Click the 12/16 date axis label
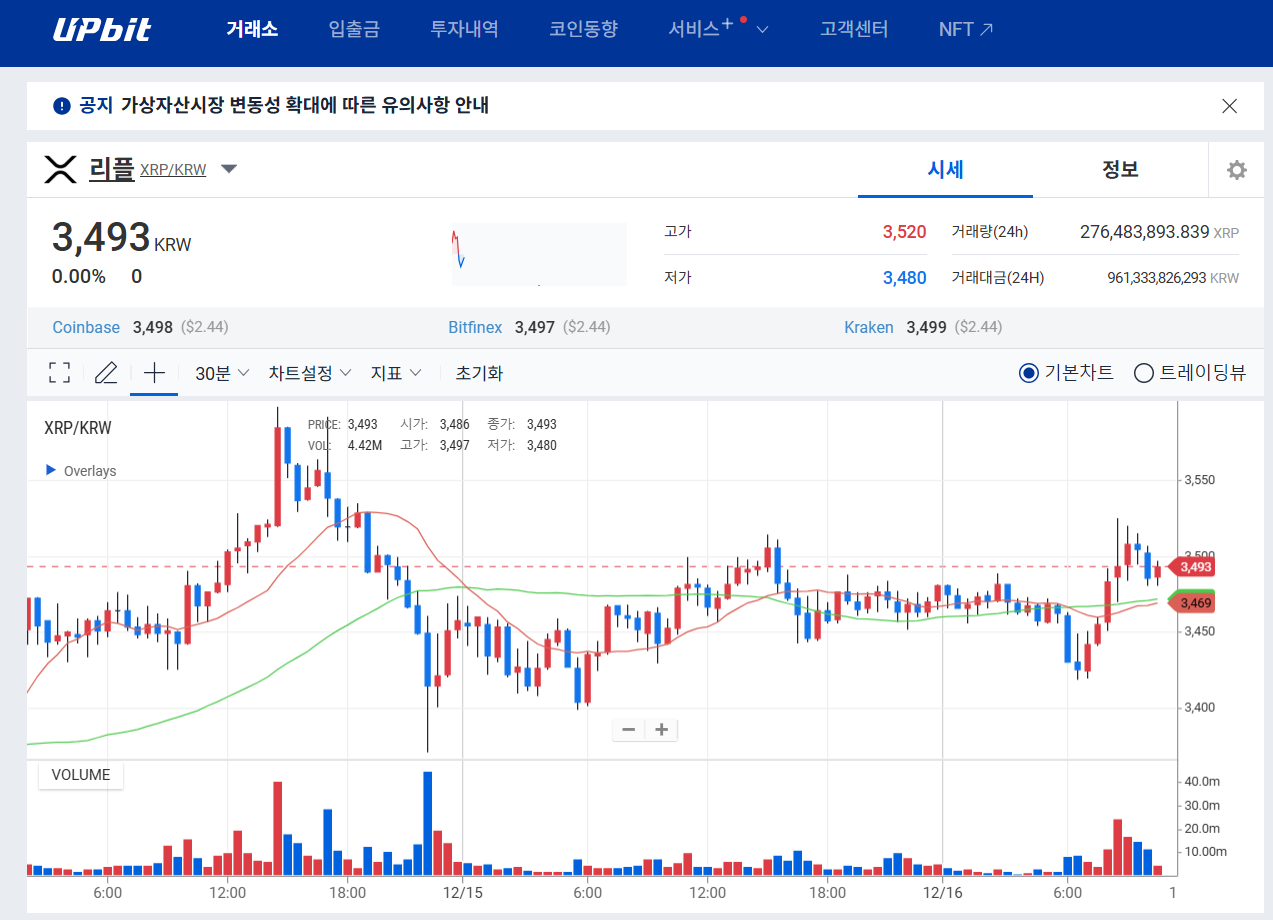Screen dimensions: 1273x920 click(x=941, y=892)
